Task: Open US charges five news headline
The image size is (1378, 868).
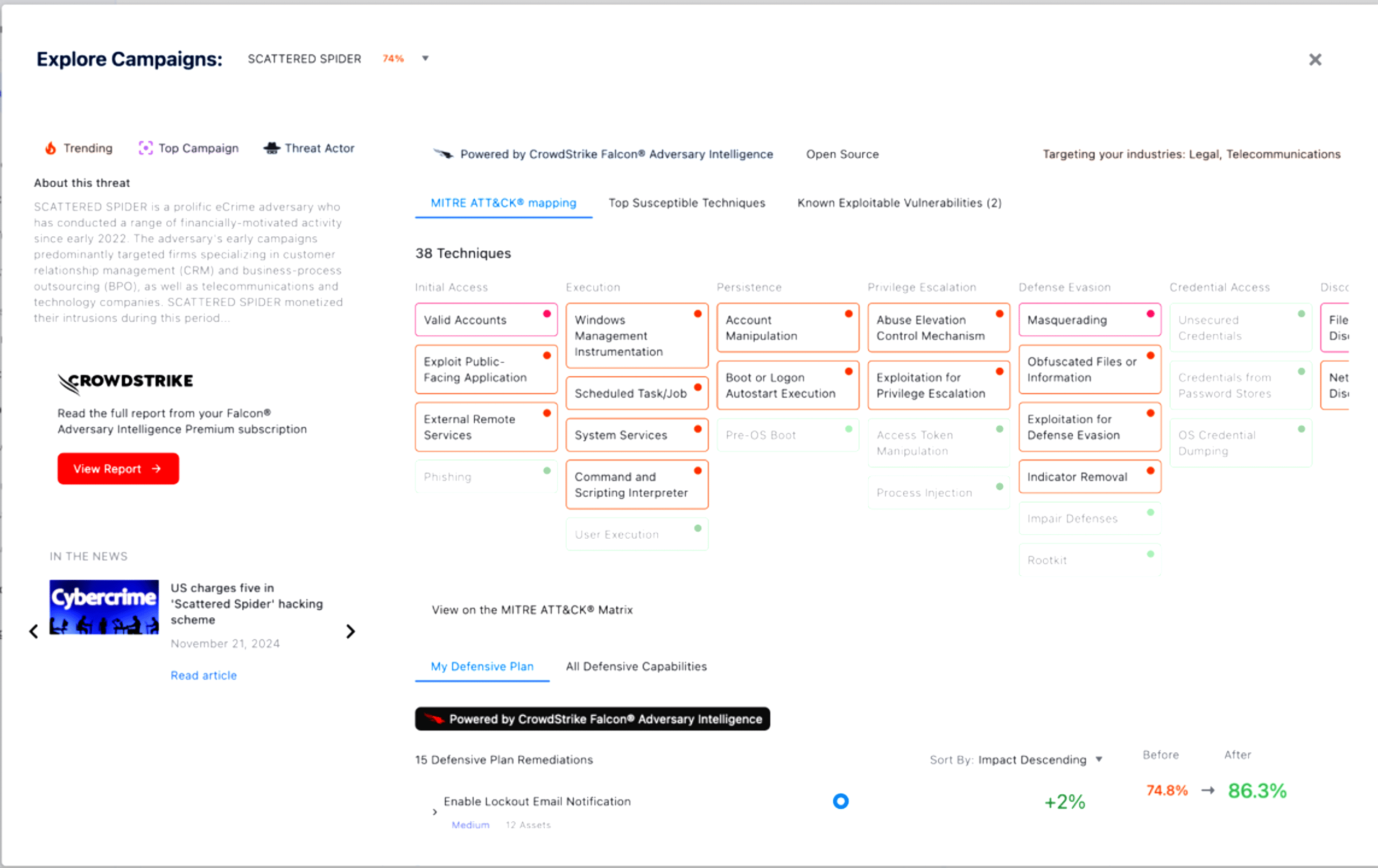Action: [x=247, y=604]
